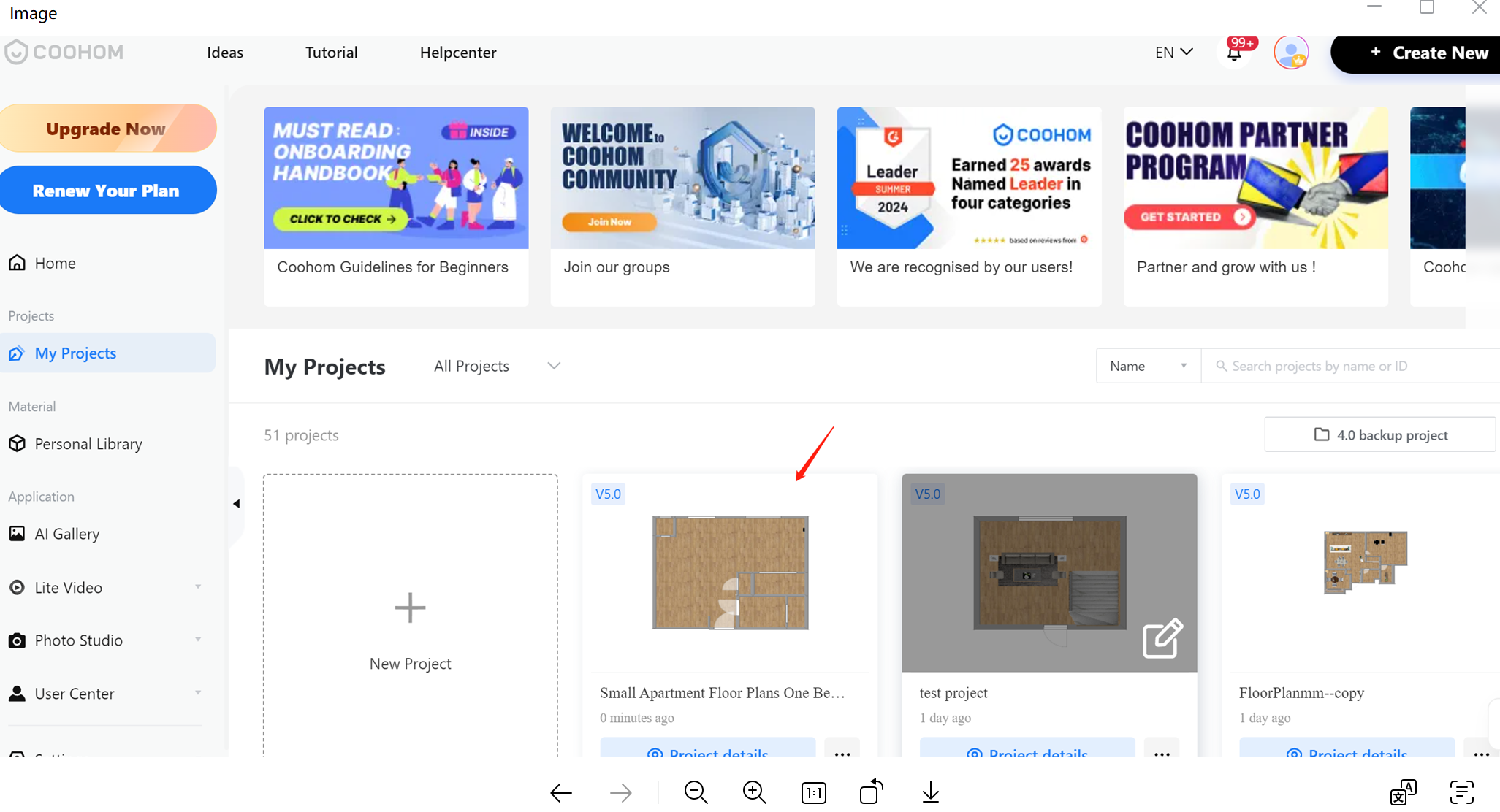This screenshot has width=1500, height=812.
Task: Go back with the left arrow icon
Action: [561, 792]
